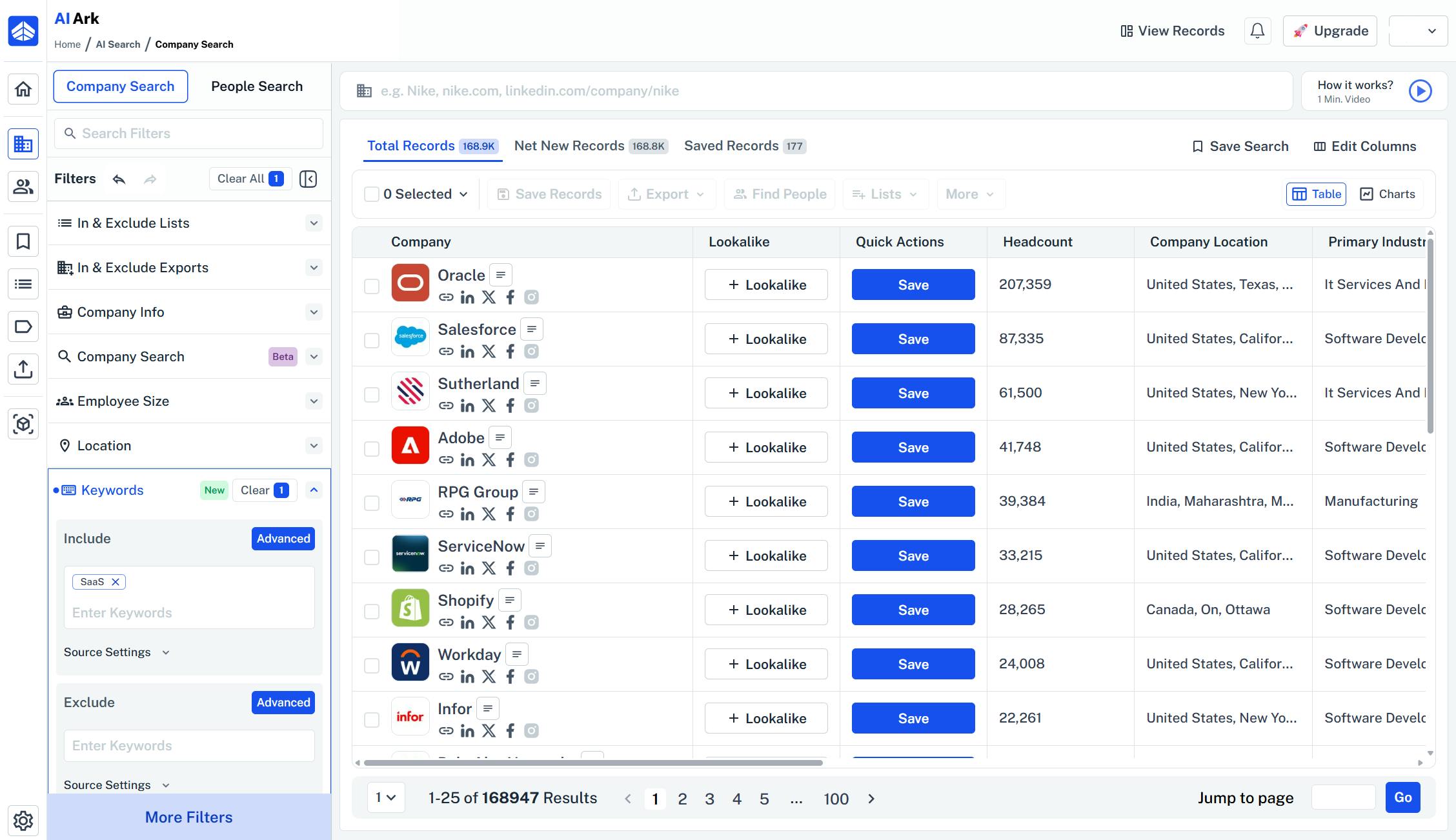Screen dimensions: 1456x840
Task: Select the RPG Group row checkbox
Action: coord(372,503)
